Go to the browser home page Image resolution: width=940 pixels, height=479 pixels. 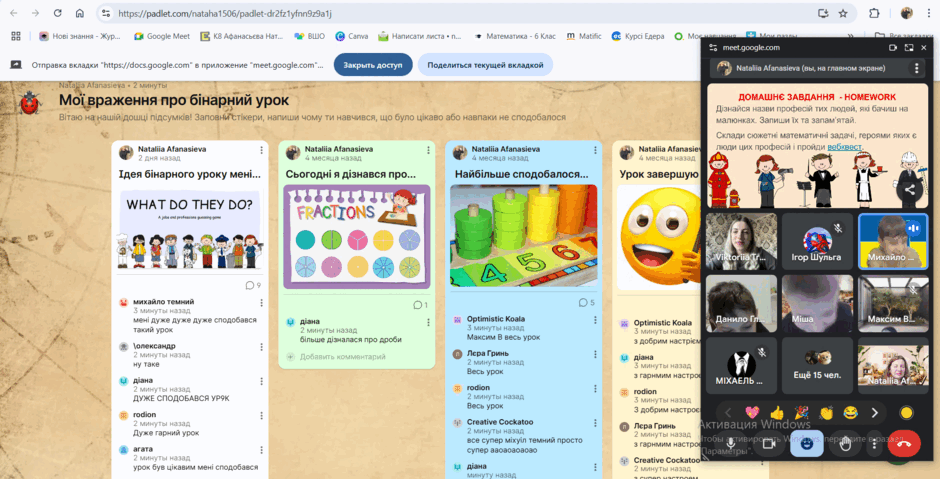pyautogui.click(x=80, y=13)
